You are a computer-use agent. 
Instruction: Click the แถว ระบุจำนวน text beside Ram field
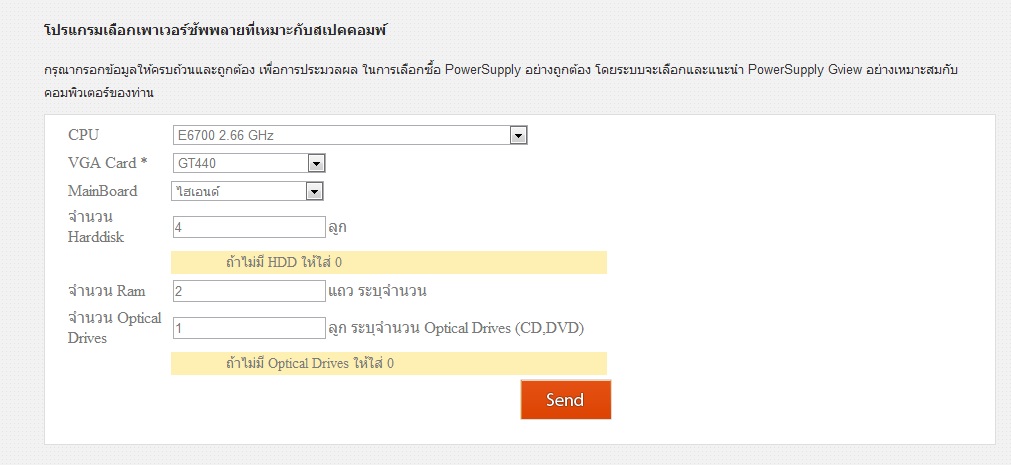[x=385, y=291]
